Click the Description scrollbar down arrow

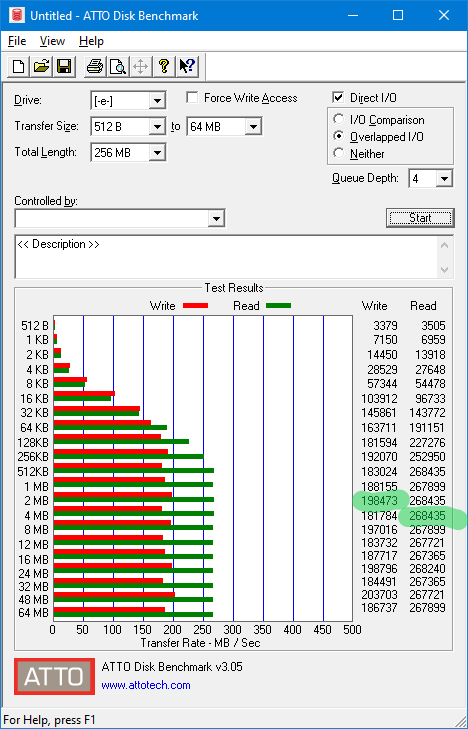[445, 270]
